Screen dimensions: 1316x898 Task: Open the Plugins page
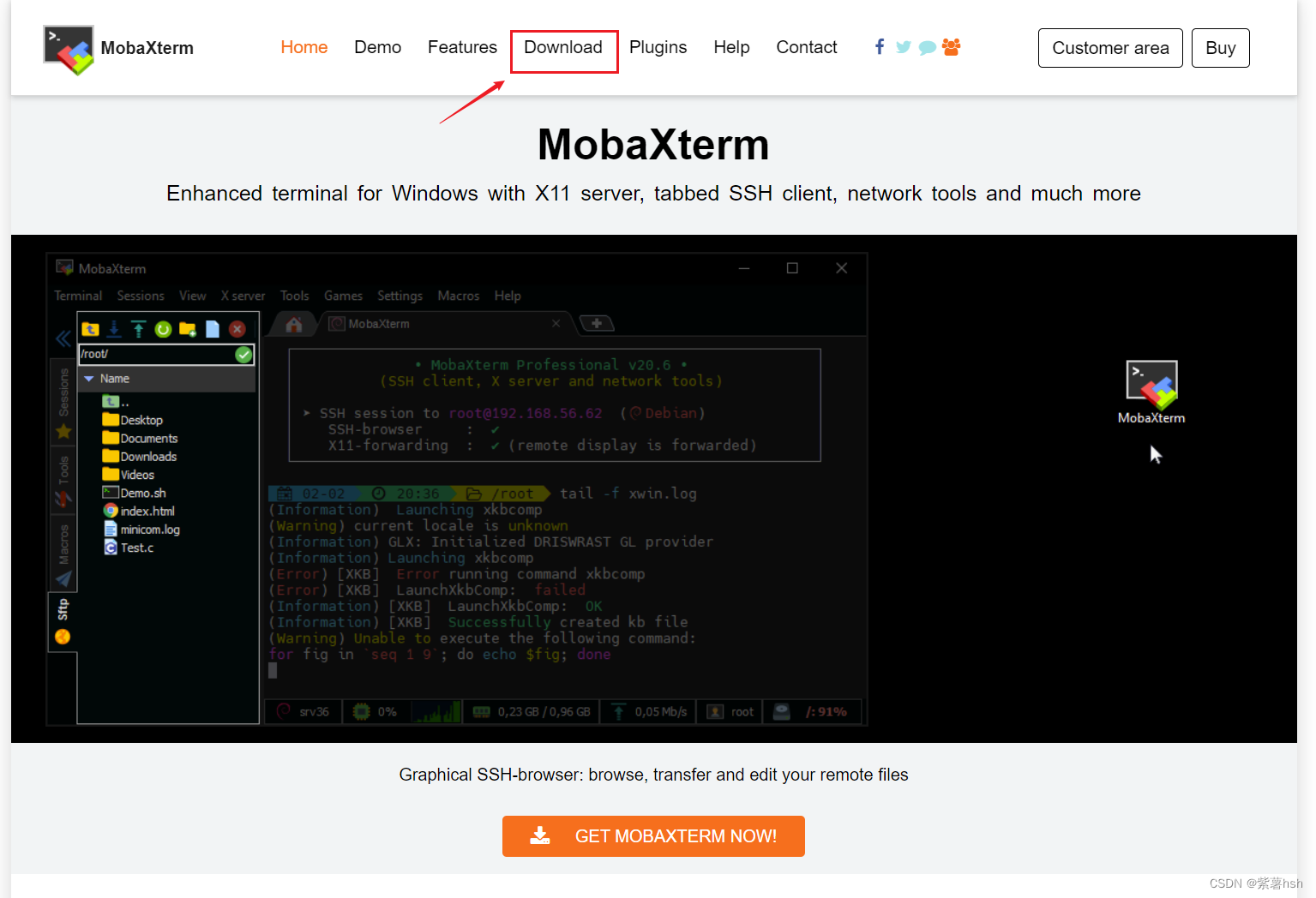tap(658, 47)
